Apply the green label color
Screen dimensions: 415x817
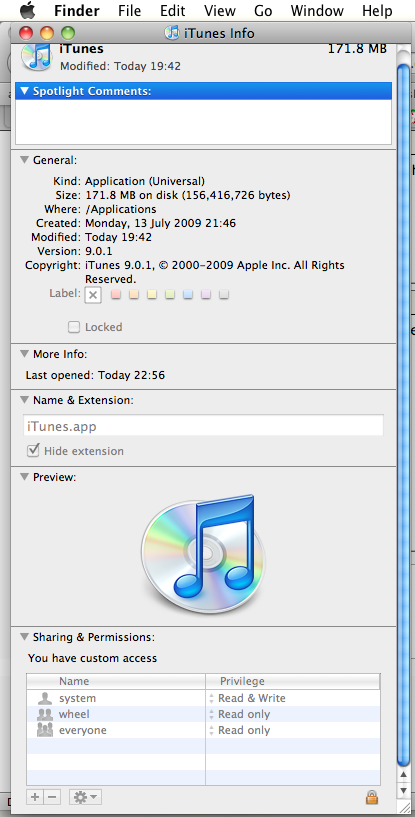coord(169,295)
